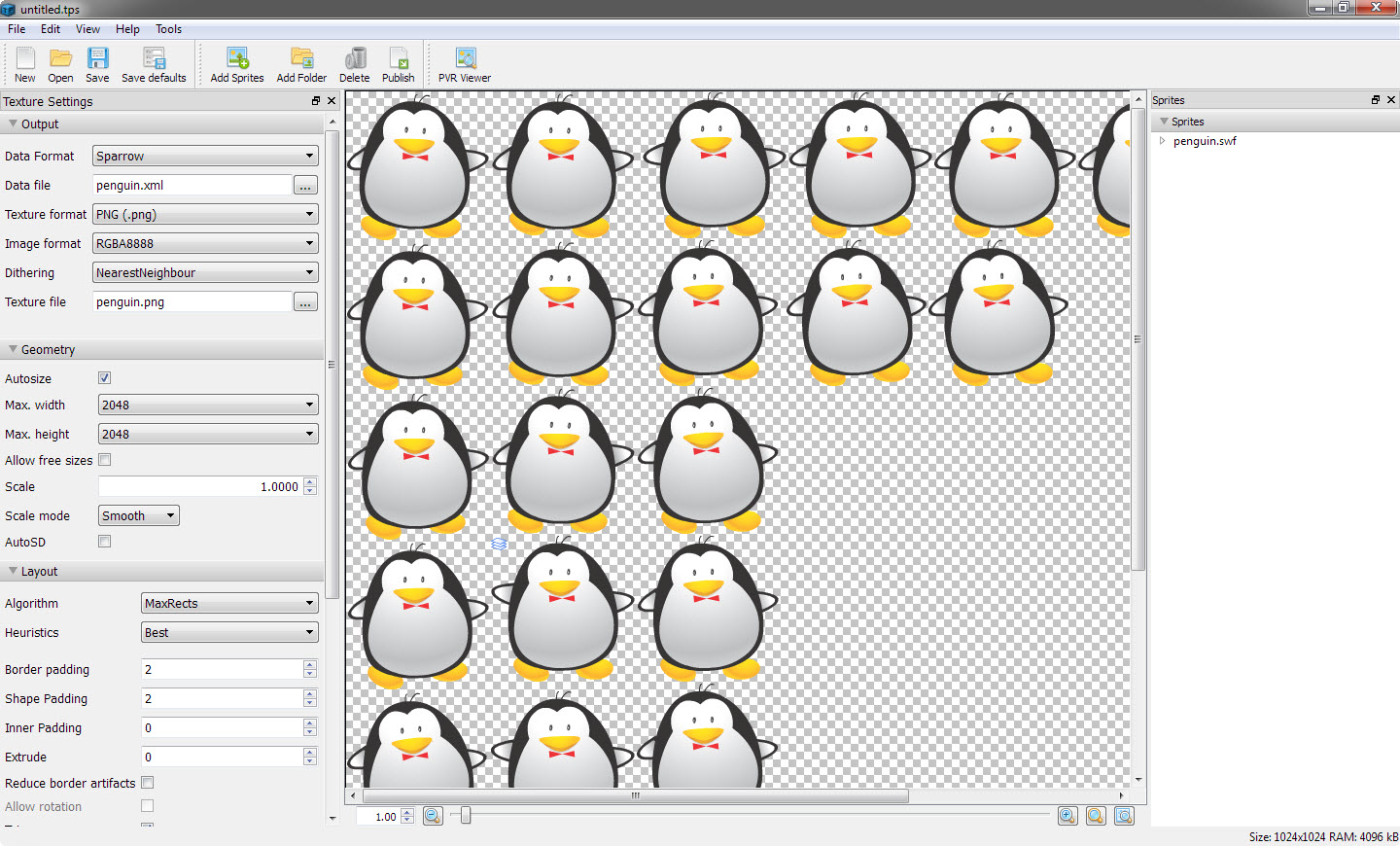Check the Reduce border artifacts option
Viewport: 1400px width, 846px height.
[147, 782]
